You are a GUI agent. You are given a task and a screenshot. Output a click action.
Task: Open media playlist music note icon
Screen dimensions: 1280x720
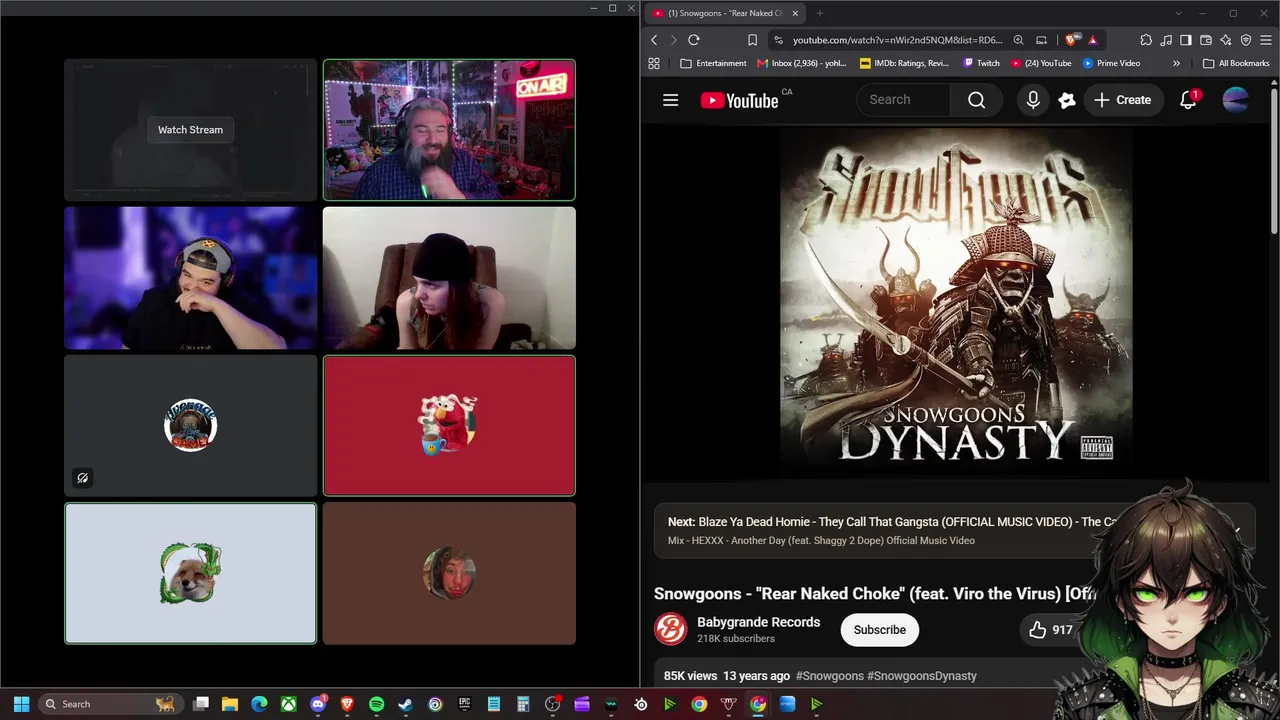pos(1166,40)
